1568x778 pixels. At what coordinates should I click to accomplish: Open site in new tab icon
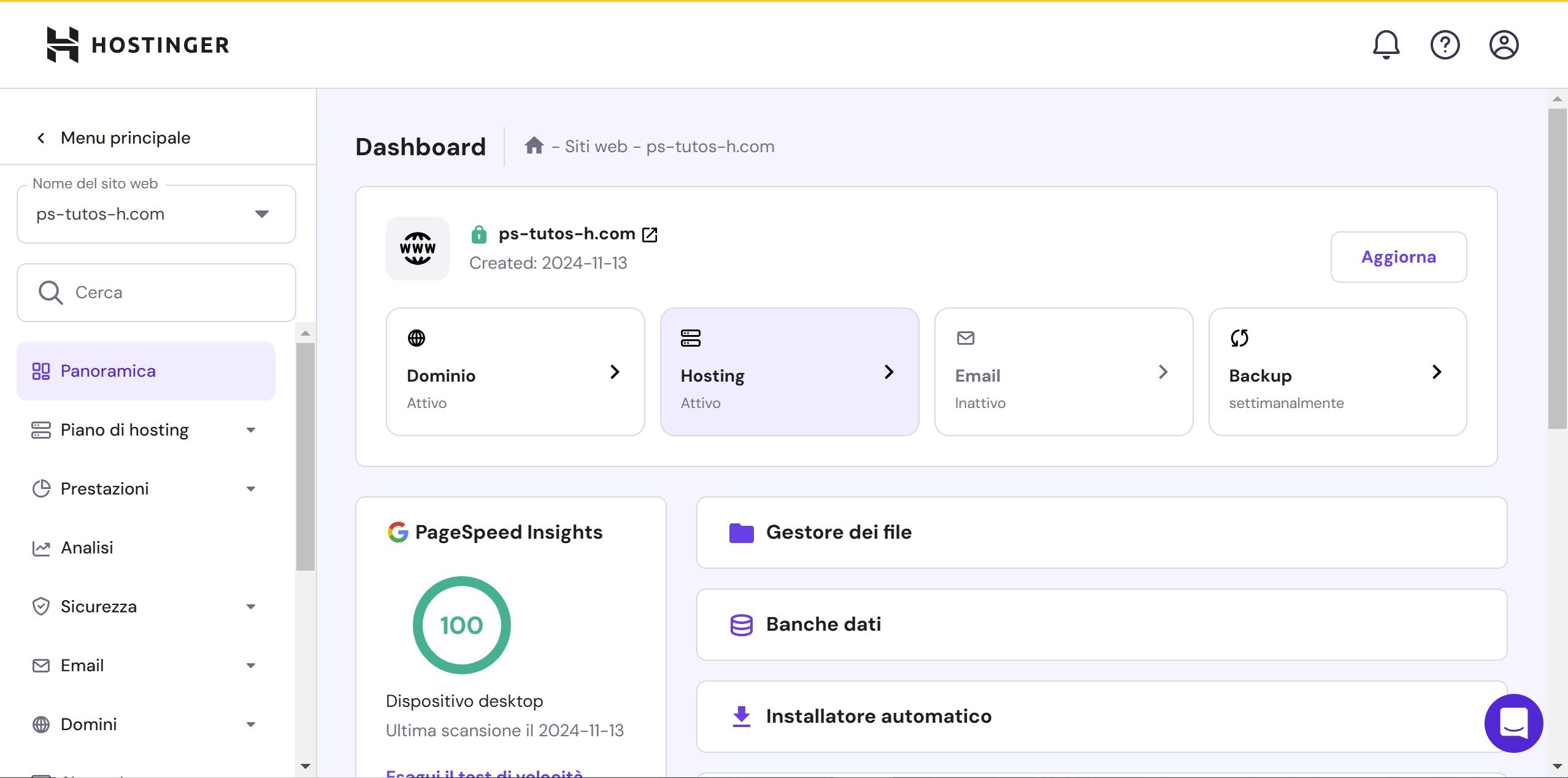pyautogui.click(x=650, y=234)
